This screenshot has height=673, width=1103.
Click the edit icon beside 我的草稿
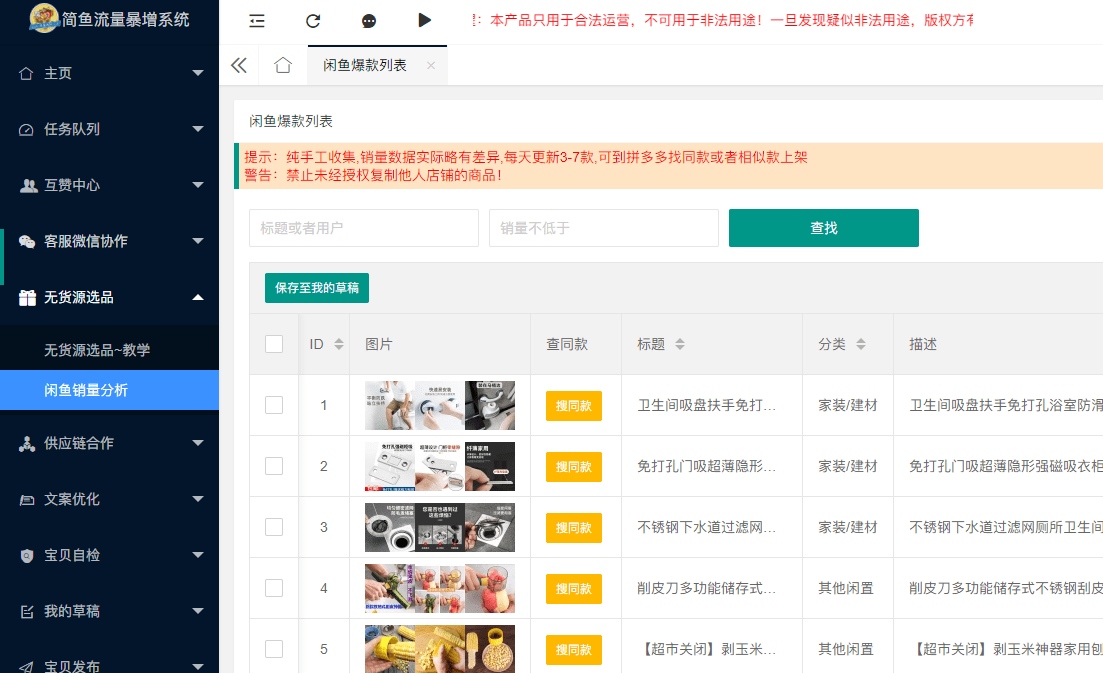[27, 612]
